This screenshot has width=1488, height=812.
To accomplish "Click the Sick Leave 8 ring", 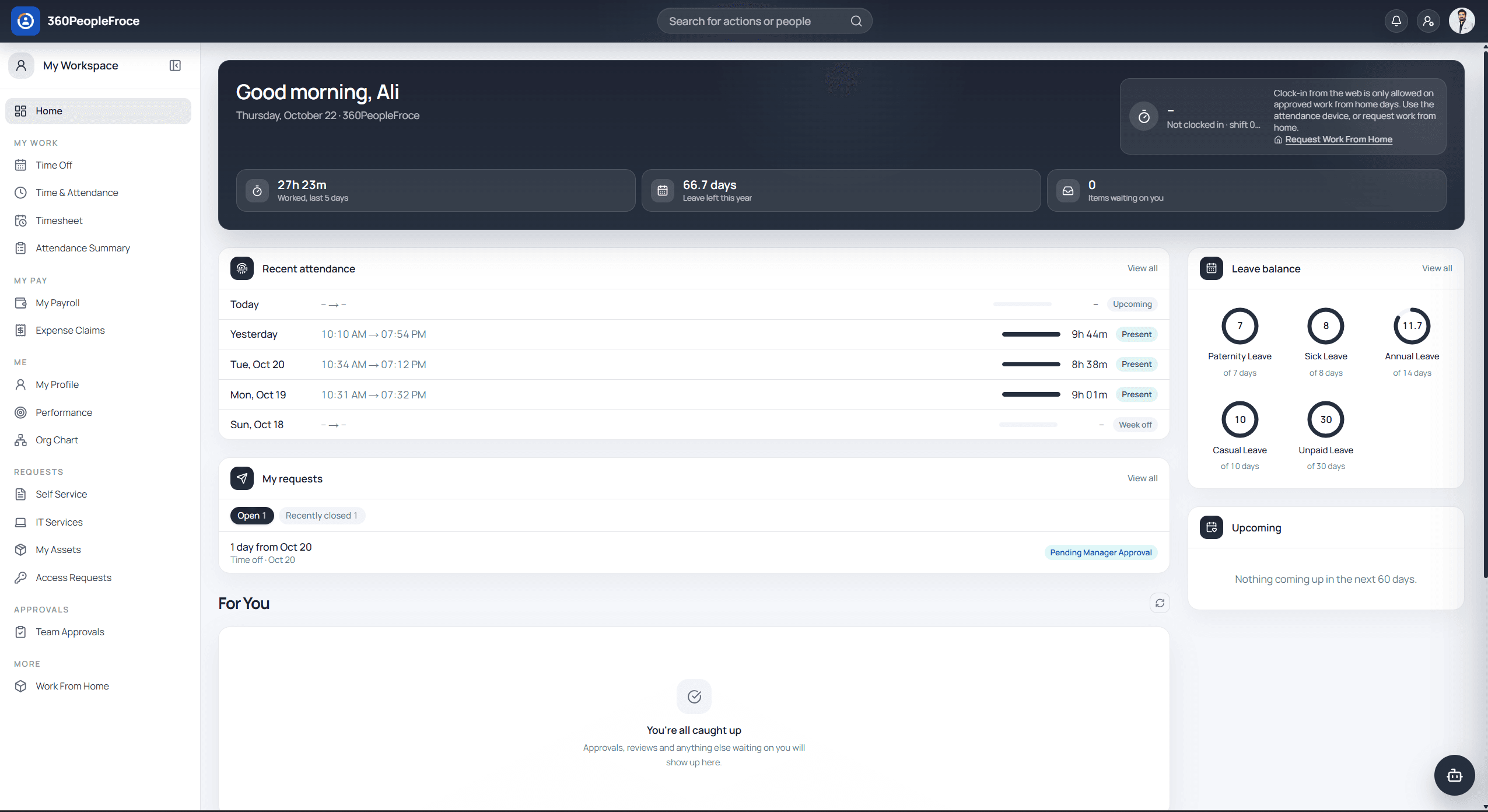I will pyautogui.click(x=1325, y=326).
